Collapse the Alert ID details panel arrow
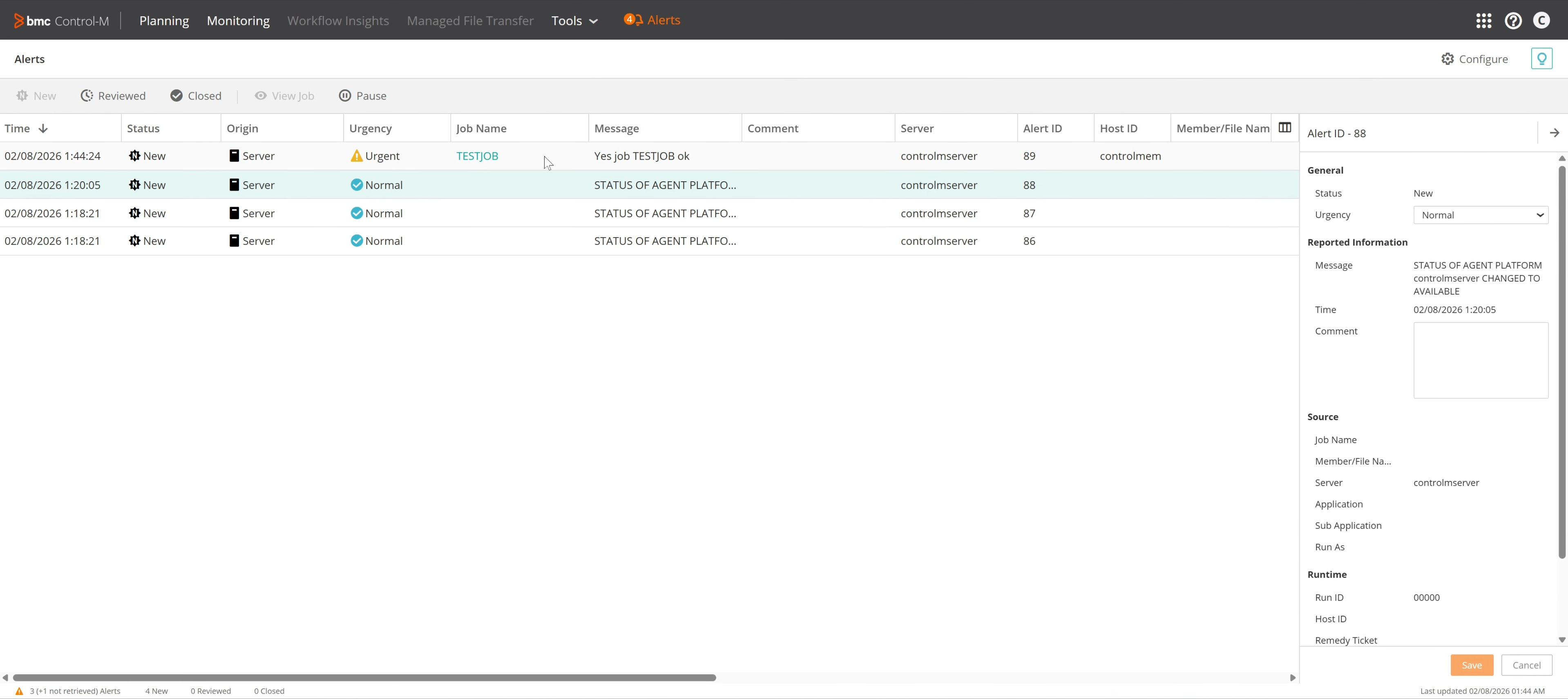Viewport: 1568px width, 699px height. coord(1554,133)
